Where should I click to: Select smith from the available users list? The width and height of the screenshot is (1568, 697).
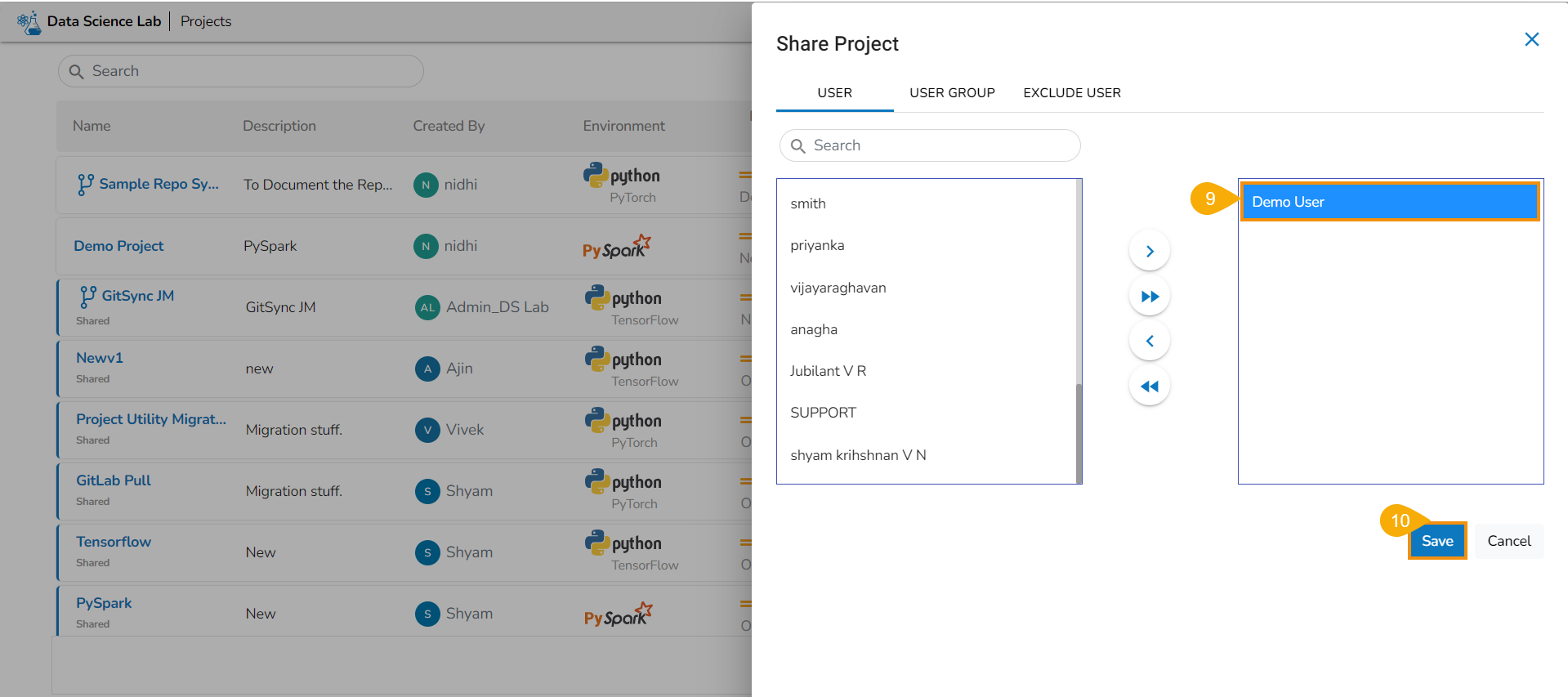tap(808, 203)
